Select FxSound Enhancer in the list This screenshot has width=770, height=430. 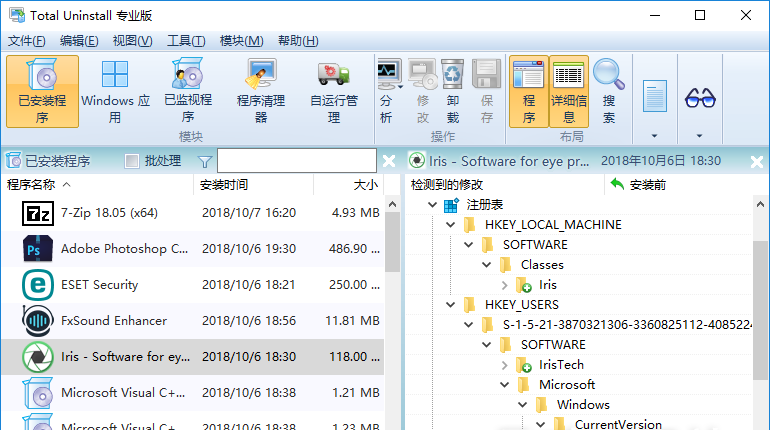(193, 321)
